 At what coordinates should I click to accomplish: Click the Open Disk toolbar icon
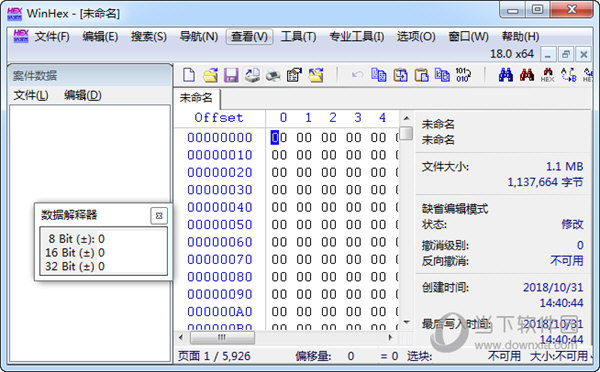tap(252, 75)
